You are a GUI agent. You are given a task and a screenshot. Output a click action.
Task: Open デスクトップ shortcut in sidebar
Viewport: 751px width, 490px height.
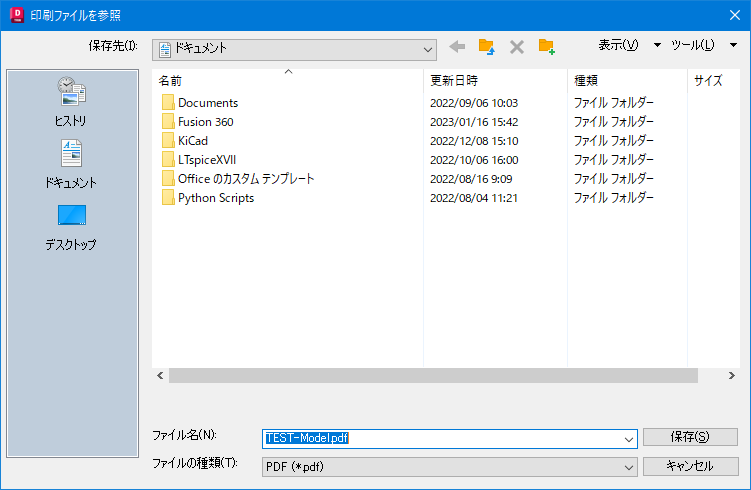(x=71, y=227)
